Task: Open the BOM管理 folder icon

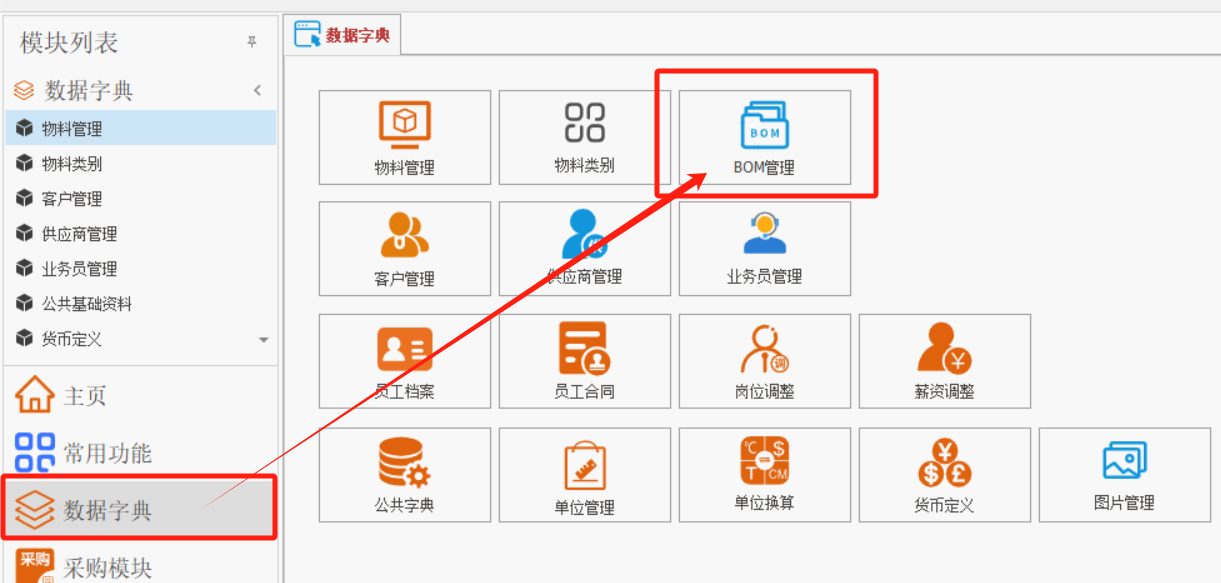Action: [x=764, y=125]
